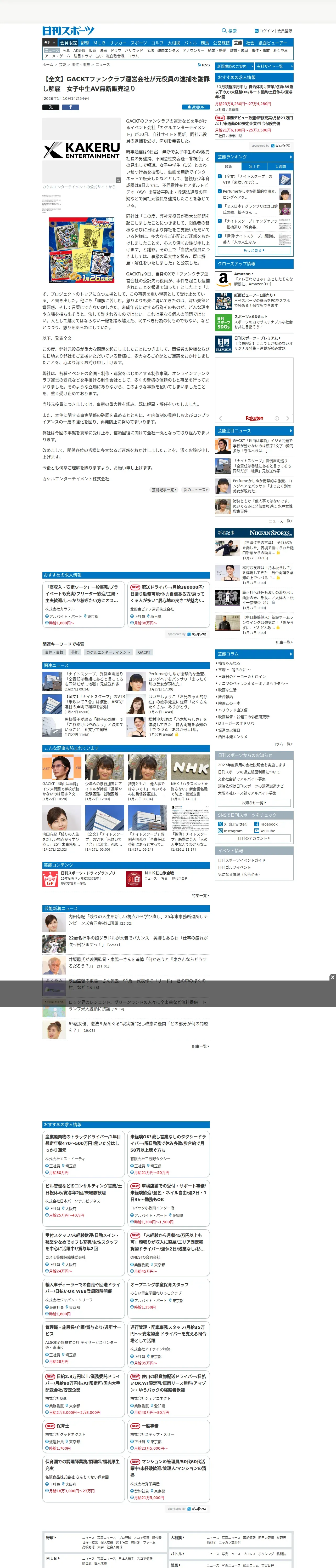Switch ranking to the 急上昇 tab
336x1568 pixels.
coord(254,166)
